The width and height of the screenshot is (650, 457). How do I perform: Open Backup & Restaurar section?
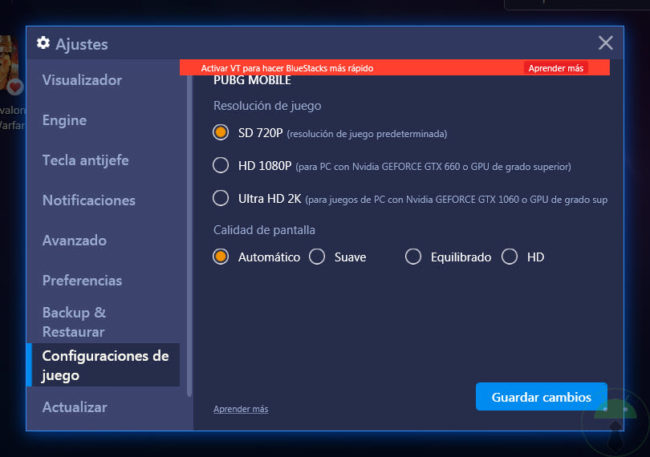pyautogui.click(x=74, y=322)
